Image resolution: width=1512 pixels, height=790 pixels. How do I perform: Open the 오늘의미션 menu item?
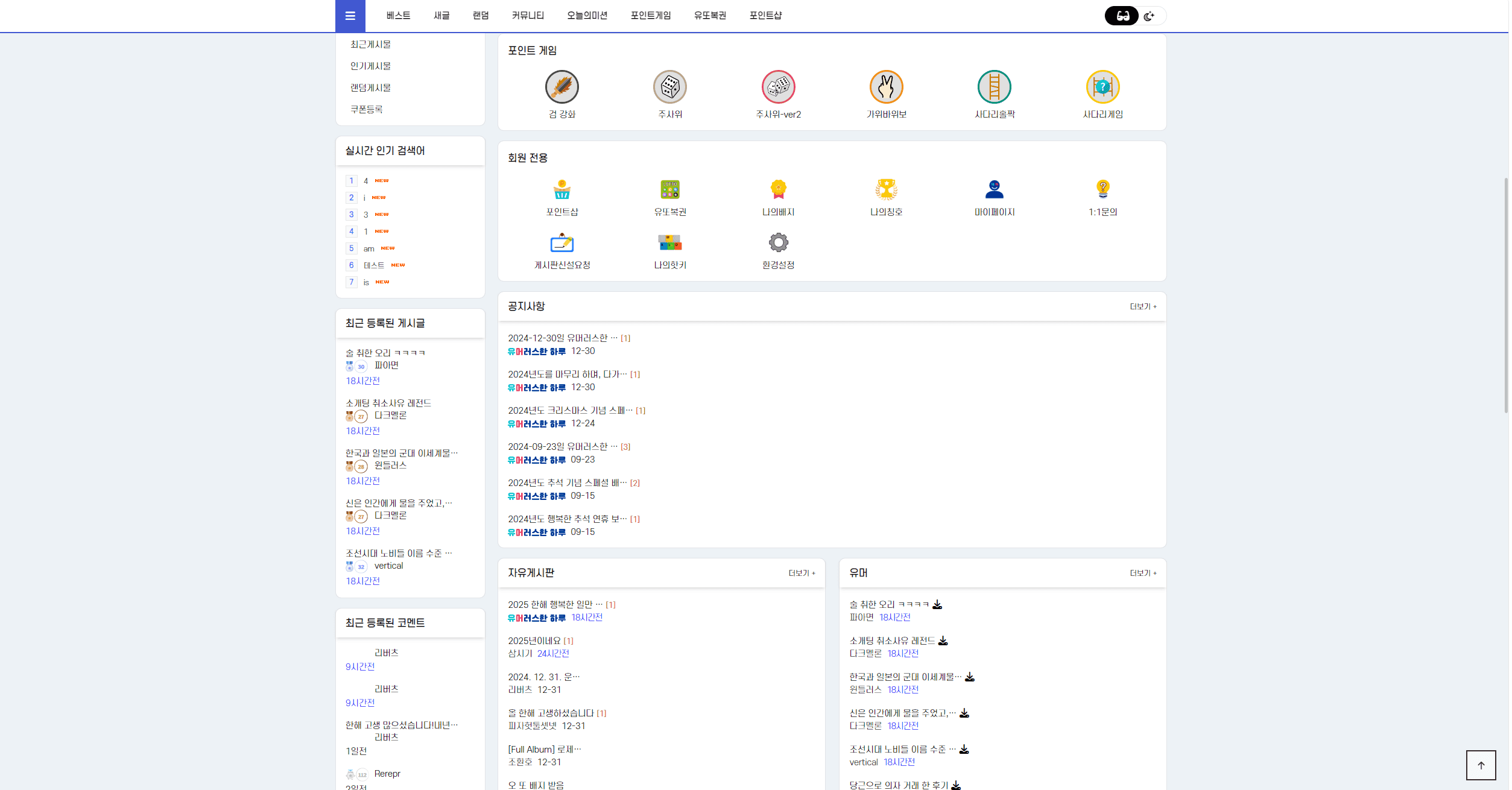(x=587, y=16)
